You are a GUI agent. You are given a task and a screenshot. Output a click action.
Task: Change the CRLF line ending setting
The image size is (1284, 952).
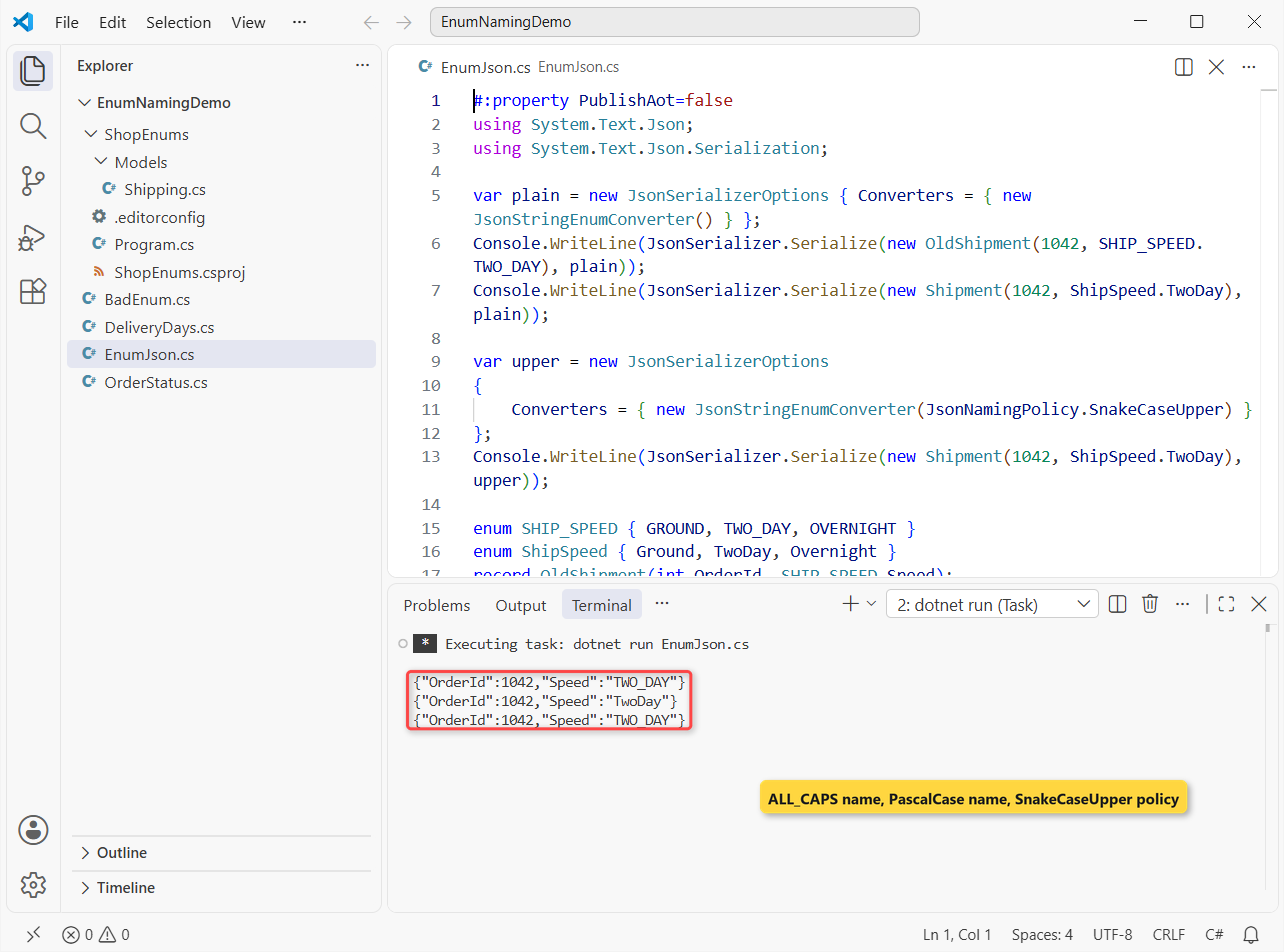[x=1169, y=935]
